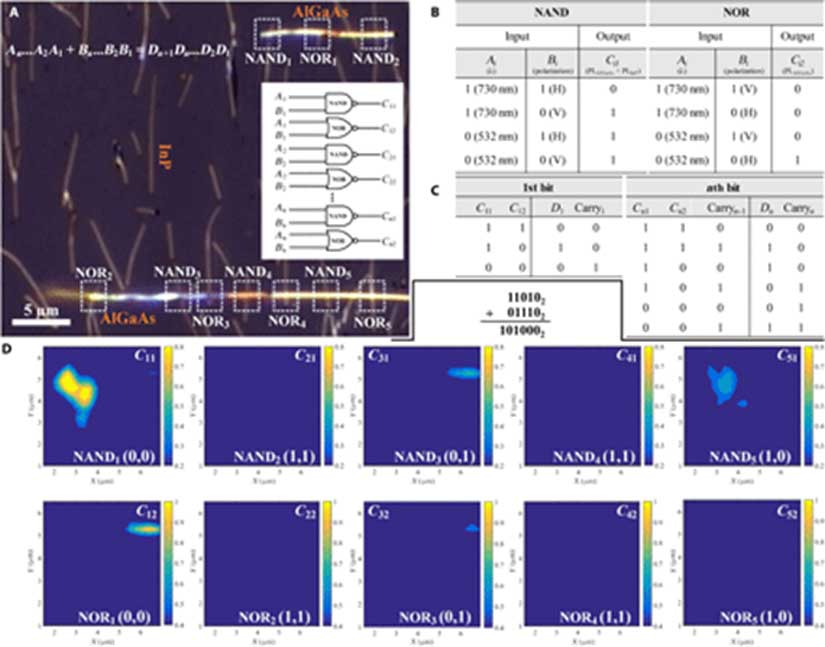The image size is (825, 647).
Task: Click the color bar beside the C11 heatmap
Action: pos(168,406)
